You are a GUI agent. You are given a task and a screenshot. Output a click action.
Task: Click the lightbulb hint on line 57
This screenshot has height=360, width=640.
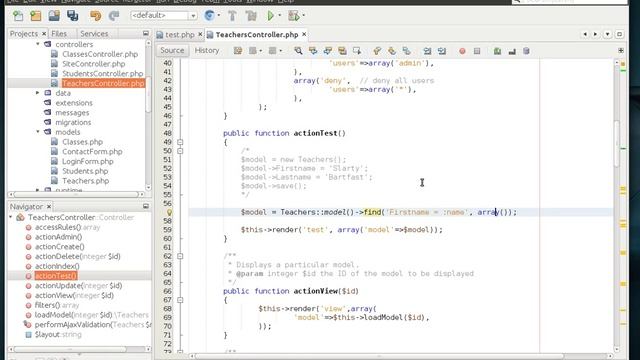(169, 212)
